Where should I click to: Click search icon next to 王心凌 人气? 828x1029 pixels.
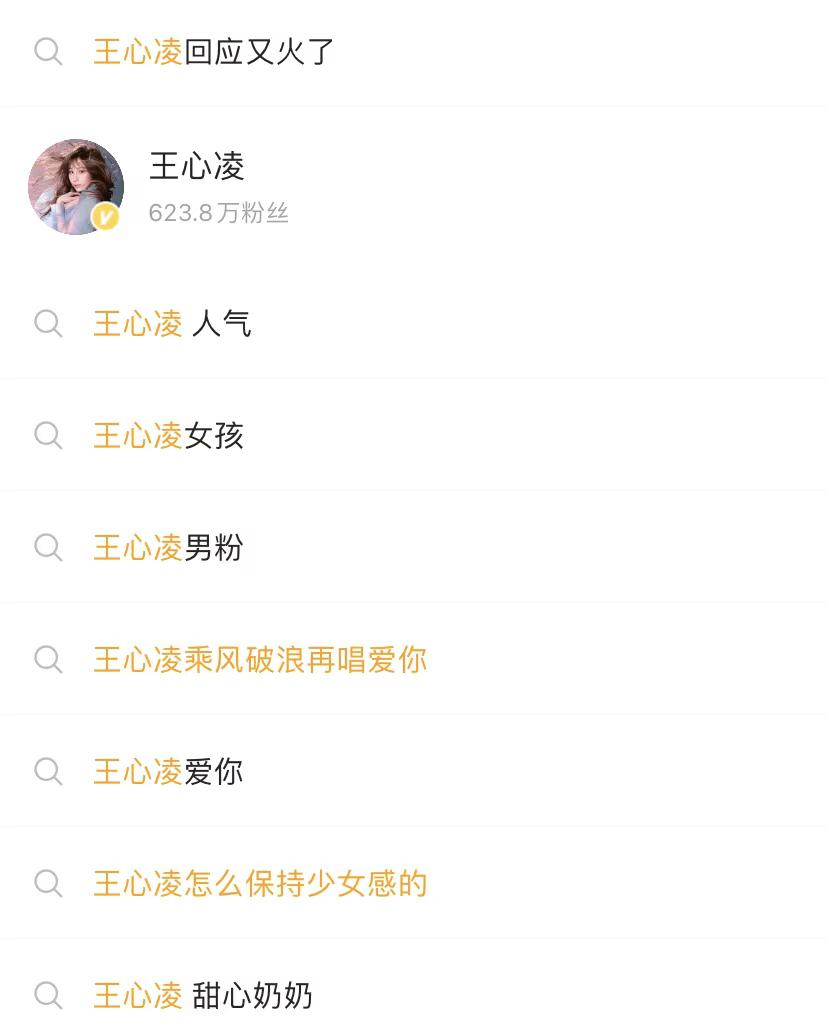click(x=48, y=323)
